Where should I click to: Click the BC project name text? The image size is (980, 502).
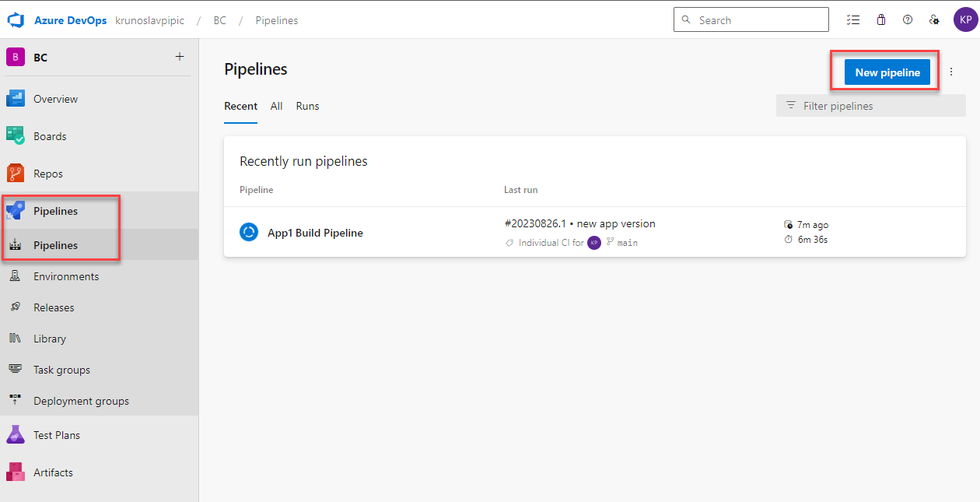(40, 58)
